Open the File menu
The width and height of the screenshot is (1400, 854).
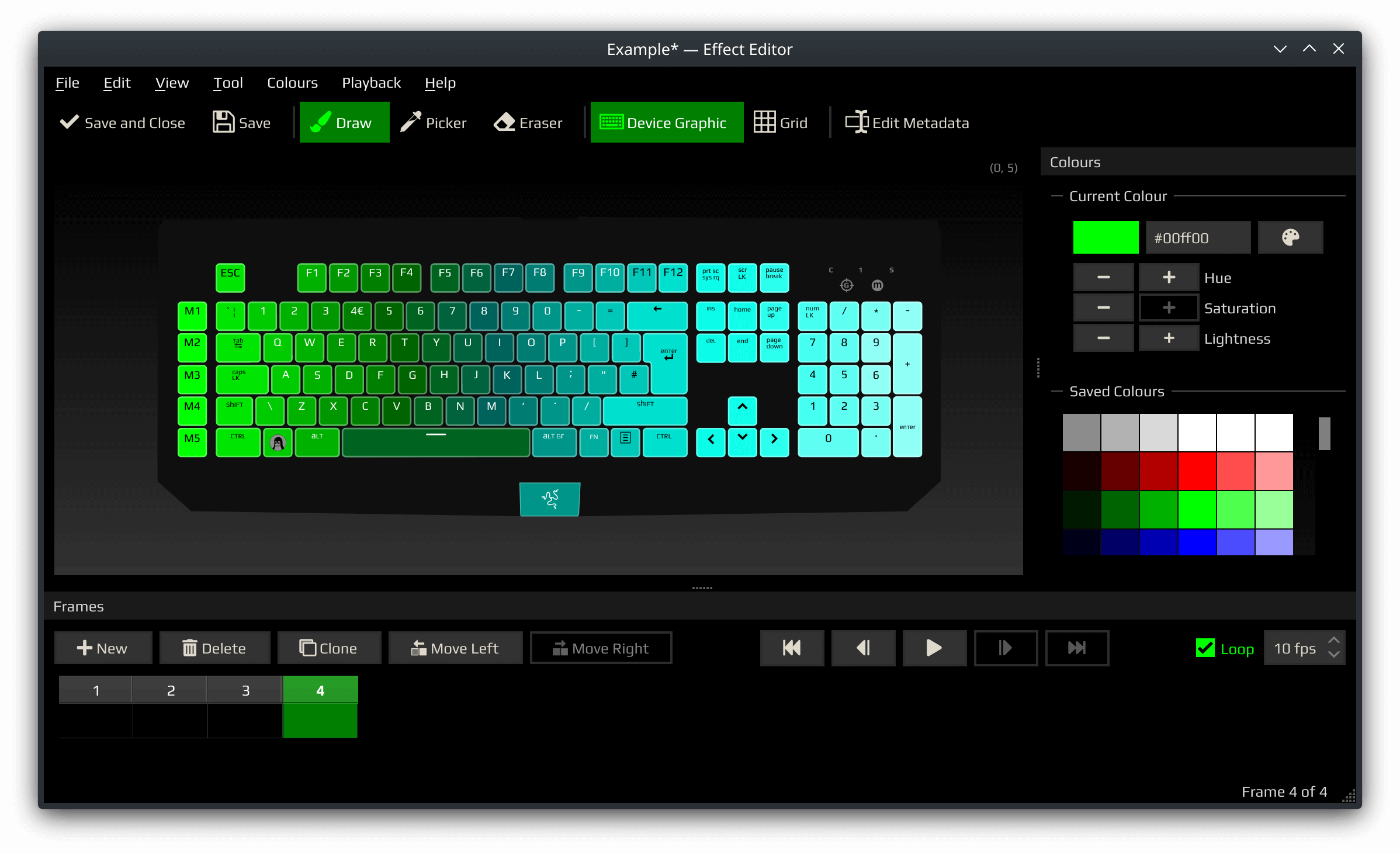(67, 82)
